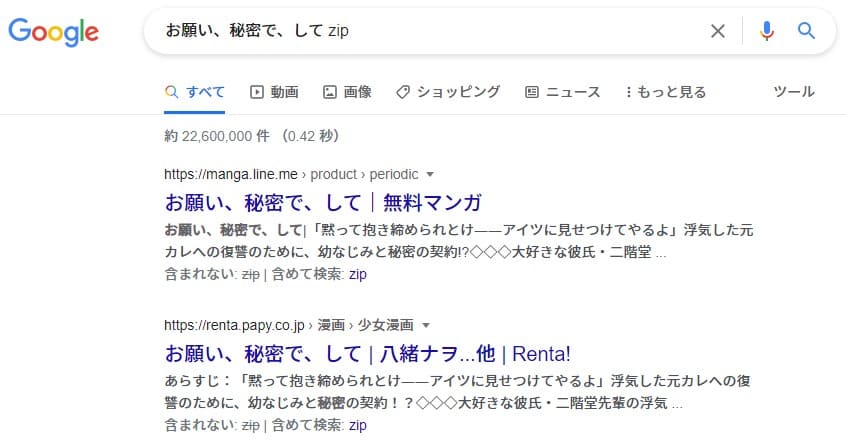Viewport: 846px width, 444px height.
Task: Open the ニュース tab
Action: pyautogui.click(x=563, y=92)
